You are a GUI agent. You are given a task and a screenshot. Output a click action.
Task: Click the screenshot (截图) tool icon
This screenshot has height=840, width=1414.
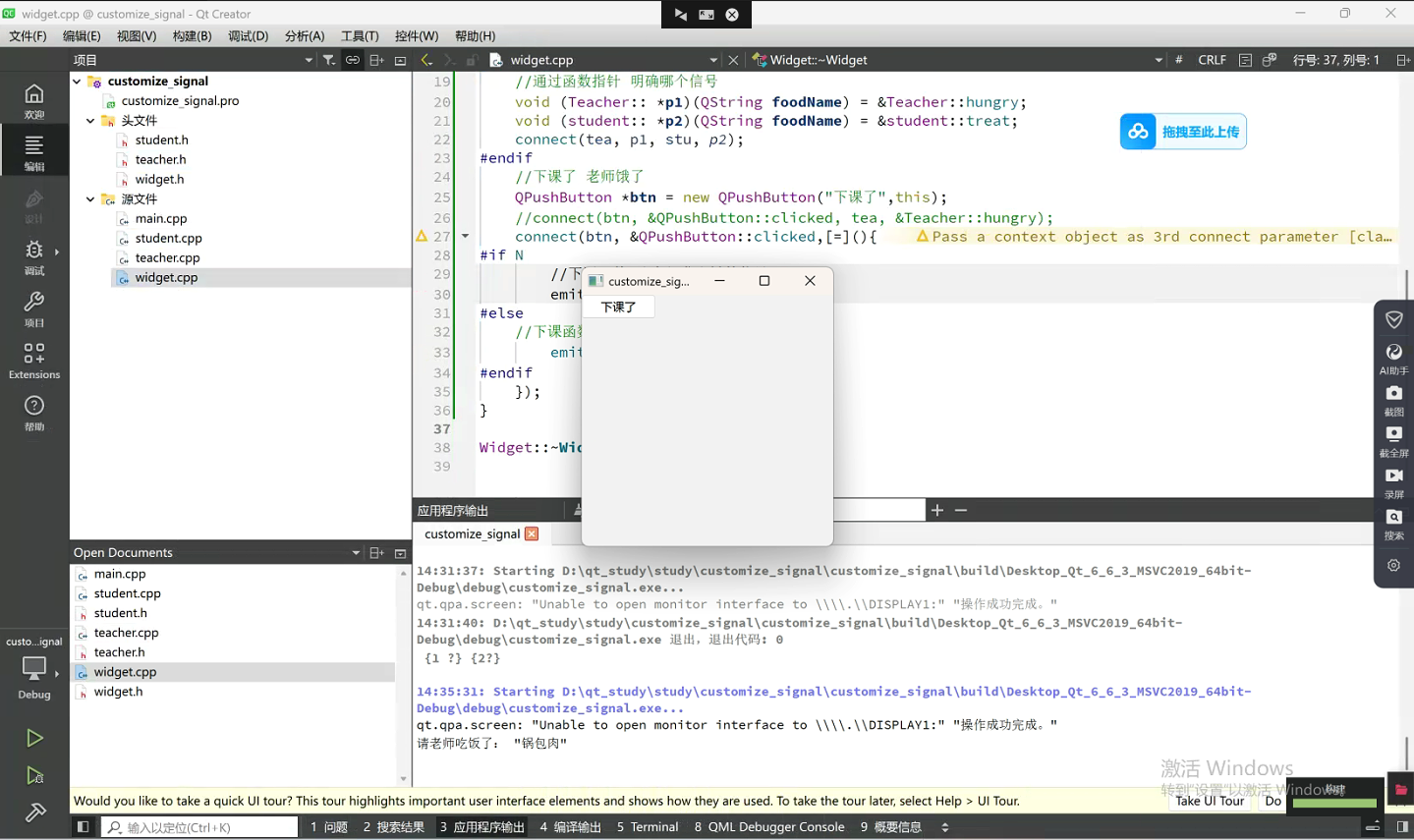[1393, 399]
